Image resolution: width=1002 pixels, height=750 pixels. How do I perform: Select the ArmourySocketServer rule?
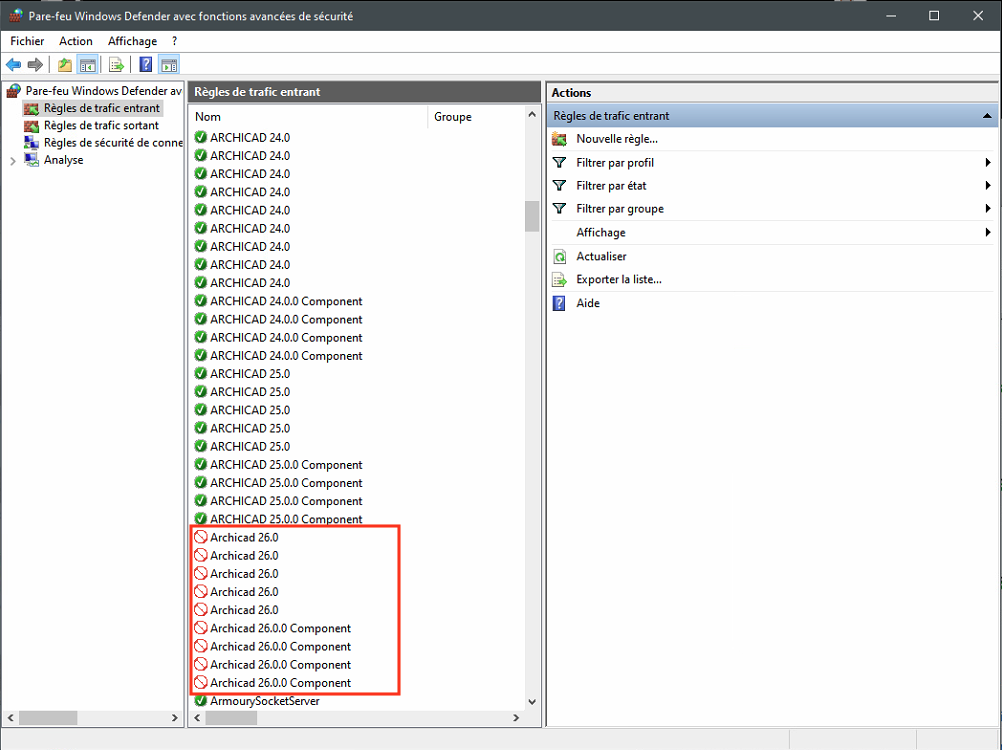click(x=265, y=701)
